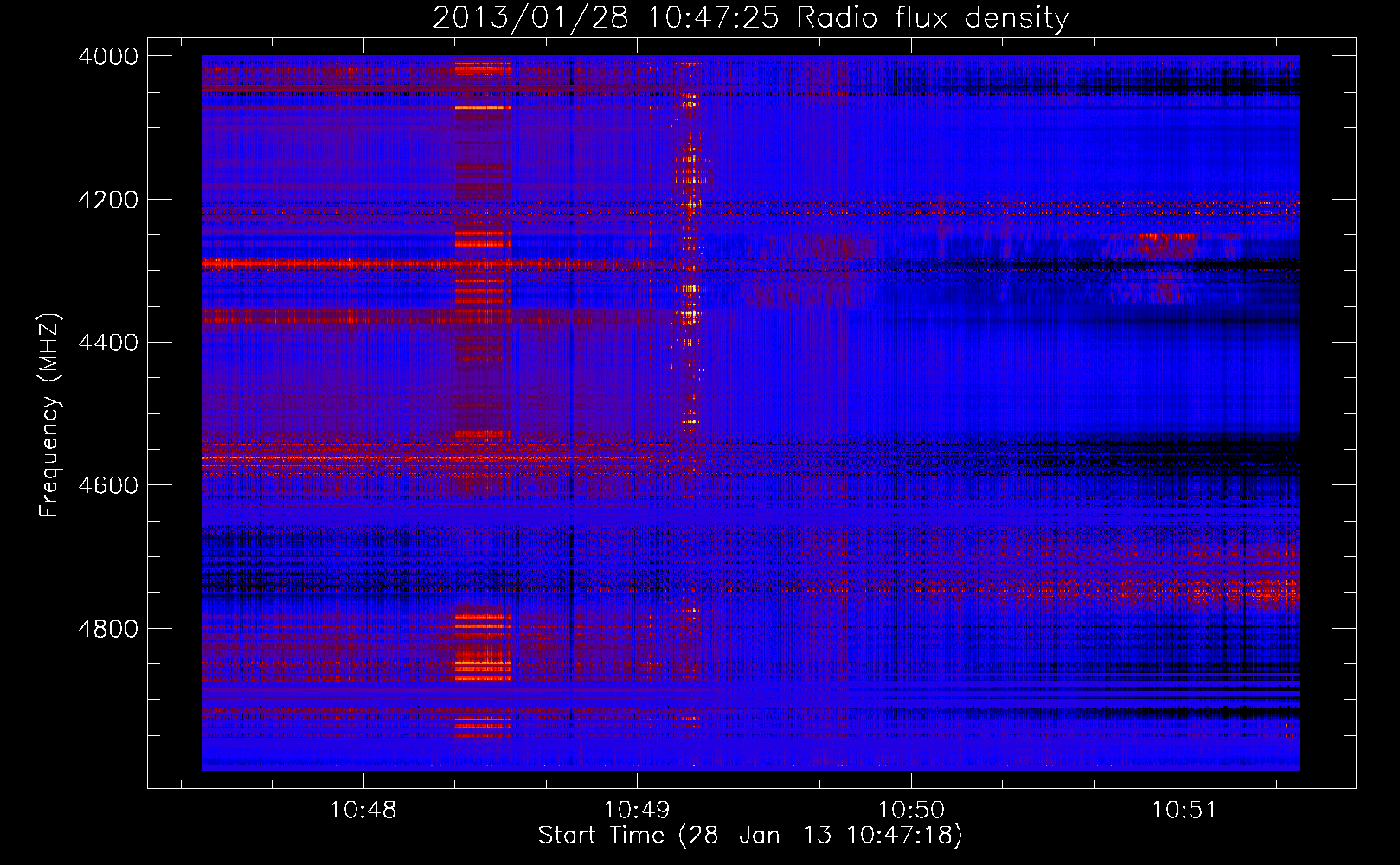Click the 4000 frequency tick label
The image size is (1400, 865).
(x=107, y=56)
